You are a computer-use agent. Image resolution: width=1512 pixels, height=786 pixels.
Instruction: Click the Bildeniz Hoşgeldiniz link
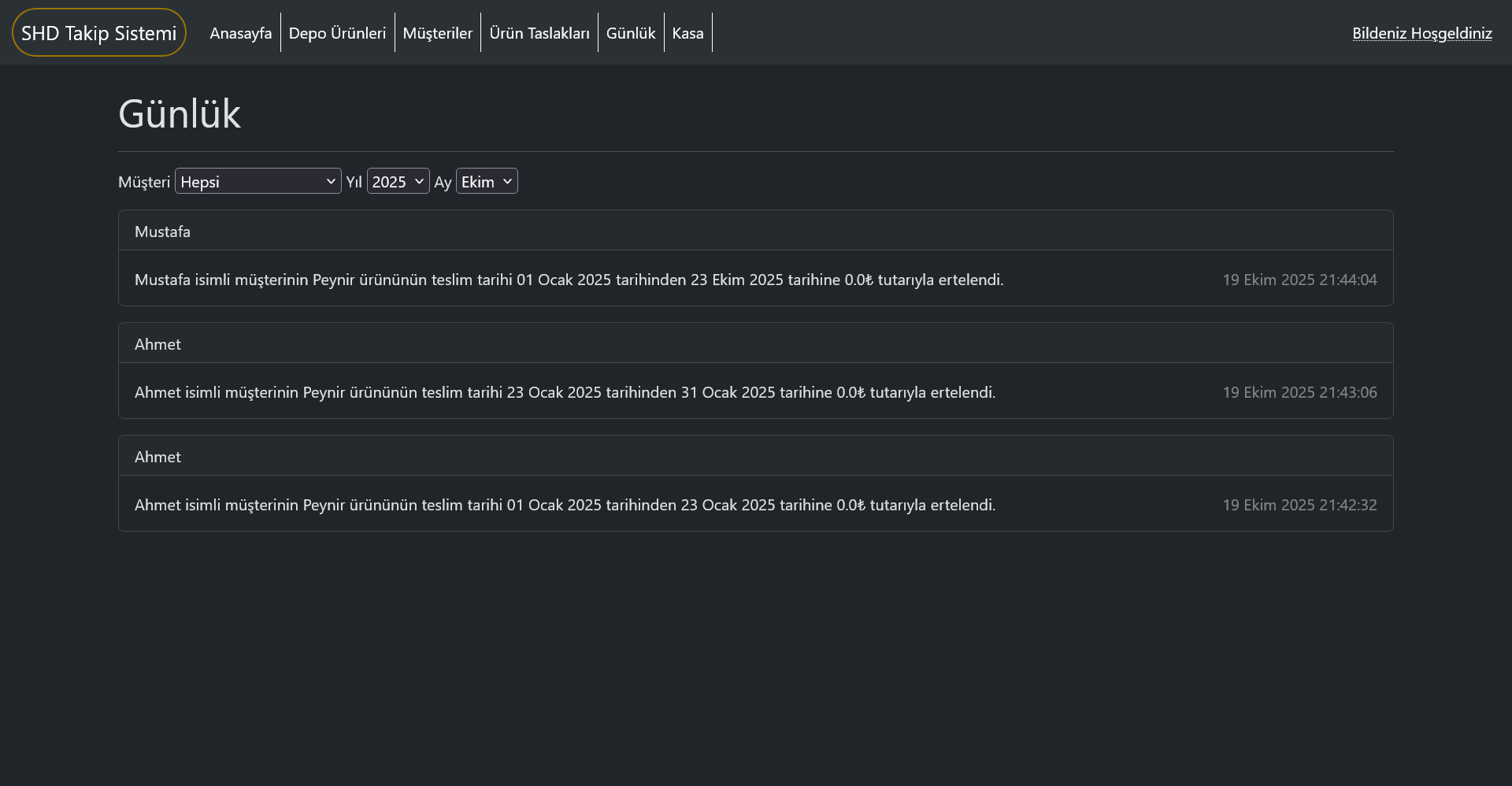1421,33
